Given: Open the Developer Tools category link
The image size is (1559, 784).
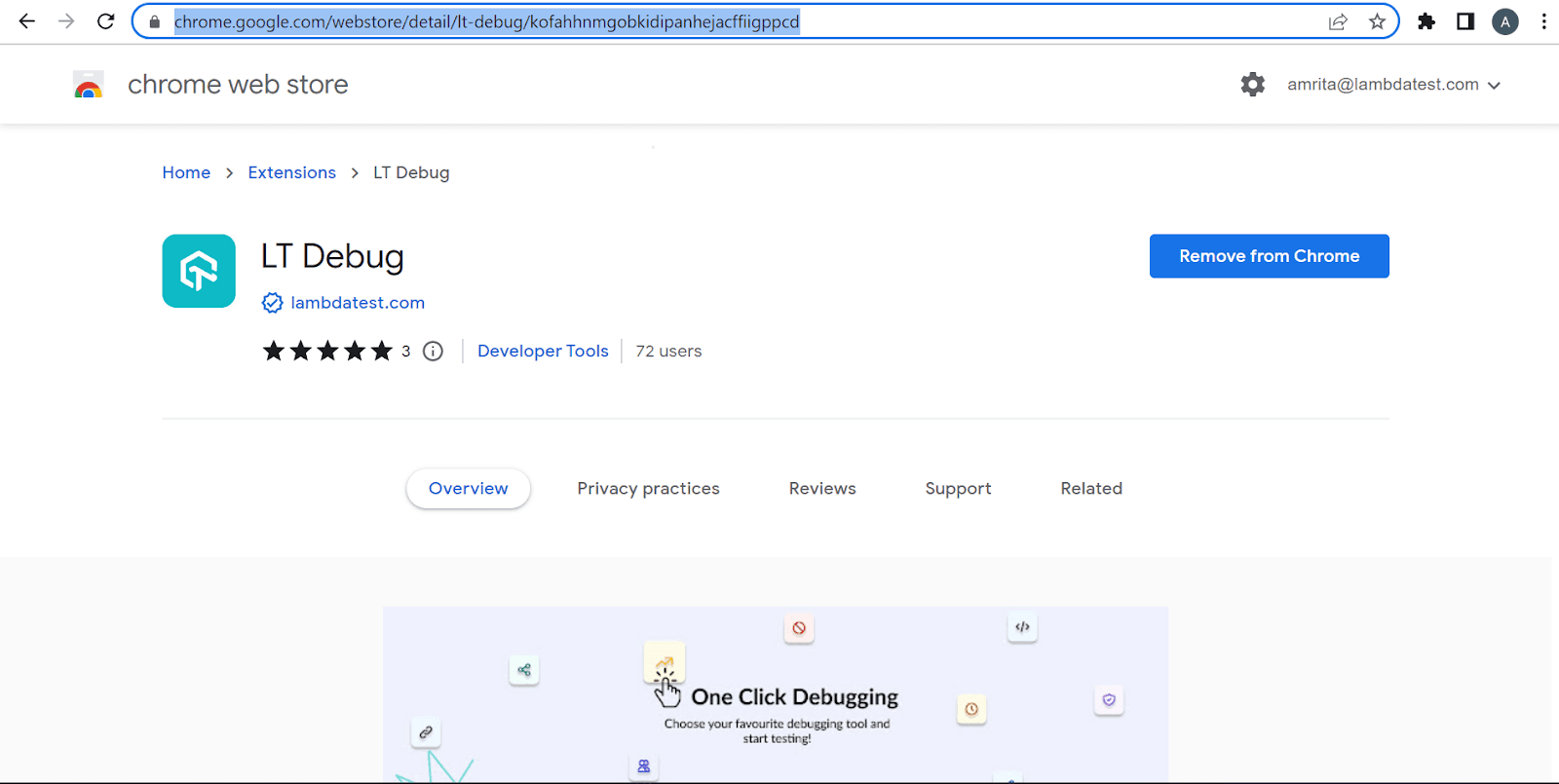Looking at the screenshot, I should (x=543, y=351).
